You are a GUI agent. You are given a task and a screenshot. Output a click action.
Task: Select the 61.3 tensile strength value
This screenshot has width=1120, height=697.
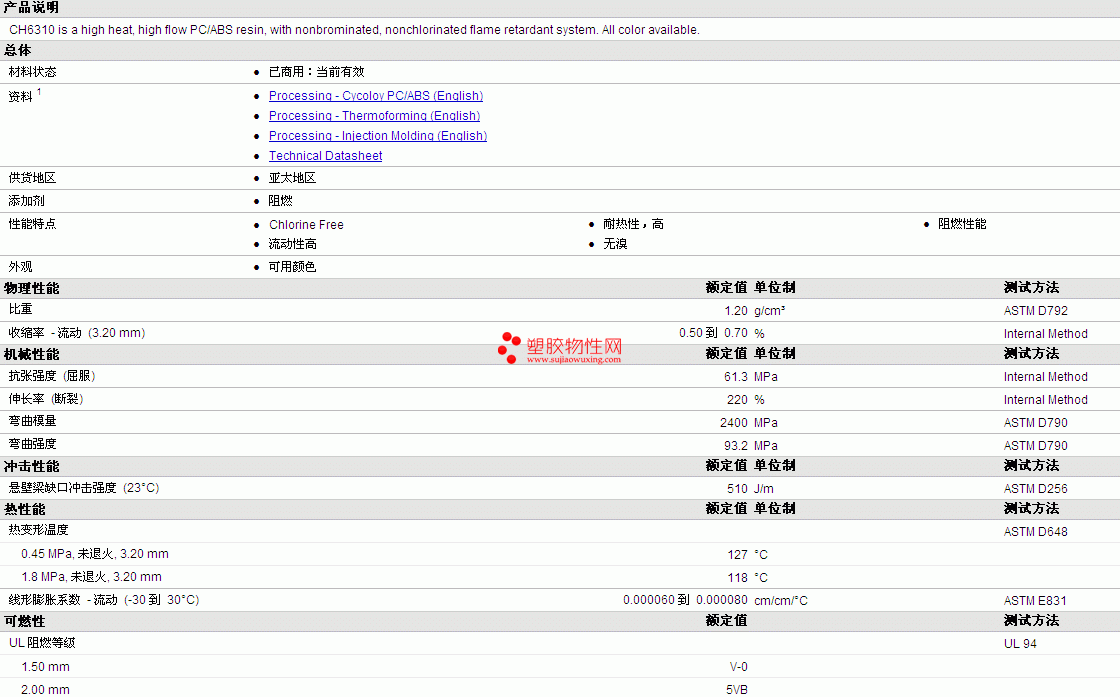pos(736,376)
